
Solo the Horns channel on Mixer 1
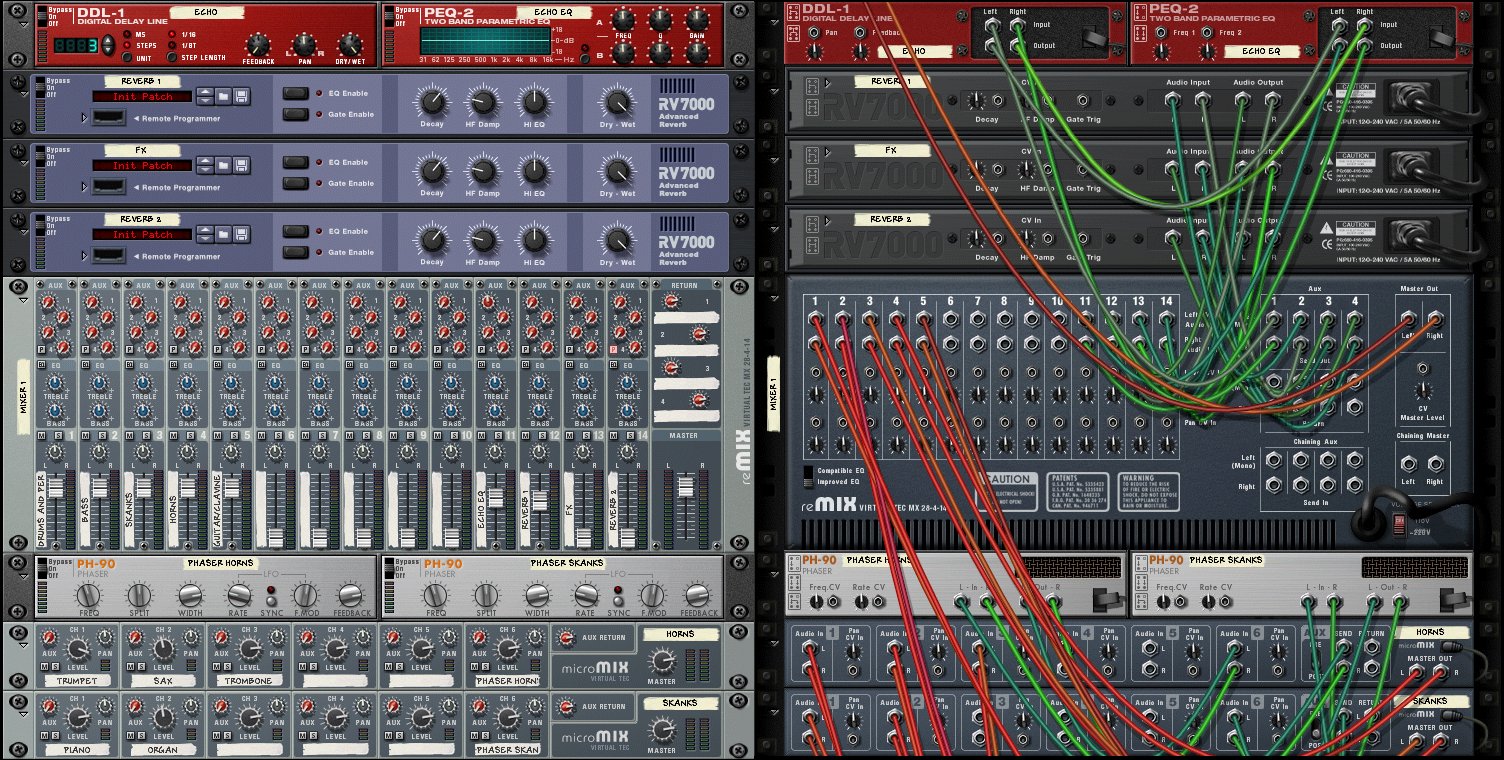[x=188, y=436]
